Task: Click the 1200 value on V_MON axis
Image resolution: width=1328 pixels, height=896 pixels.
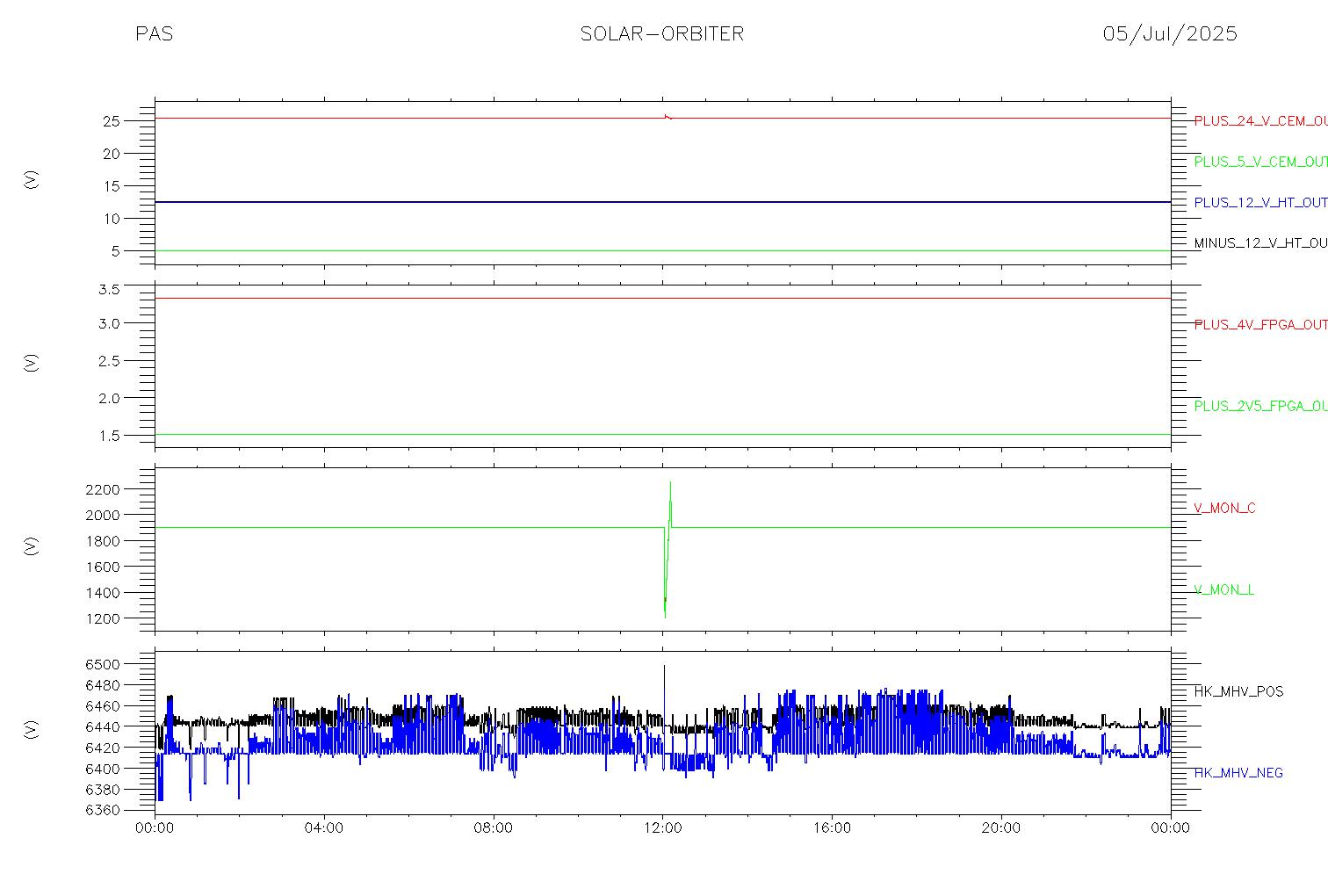Action: click(x=104, y=618)
